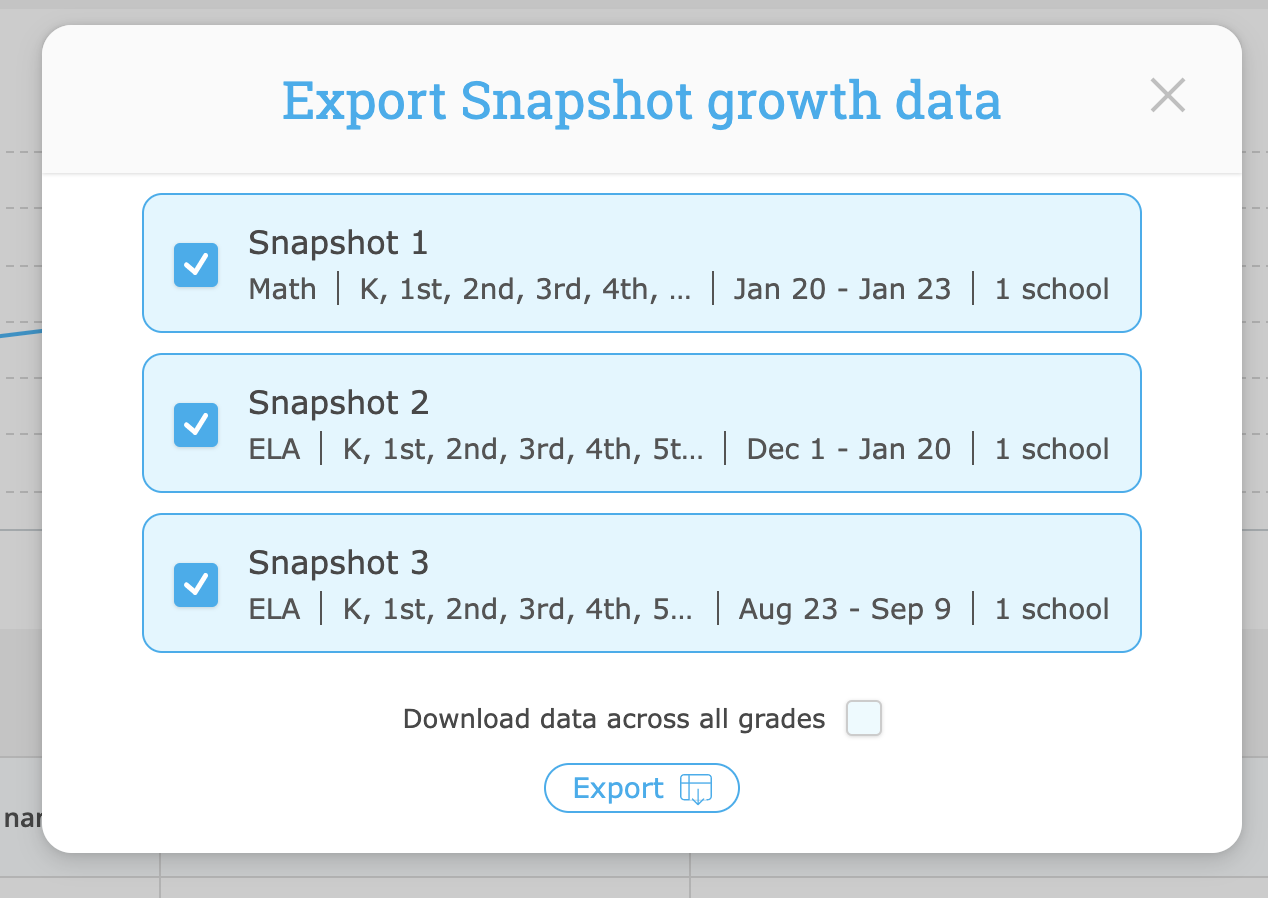Deselect Snapshot 3 from the export list
1268x898 pixels.
click(196, 584)
